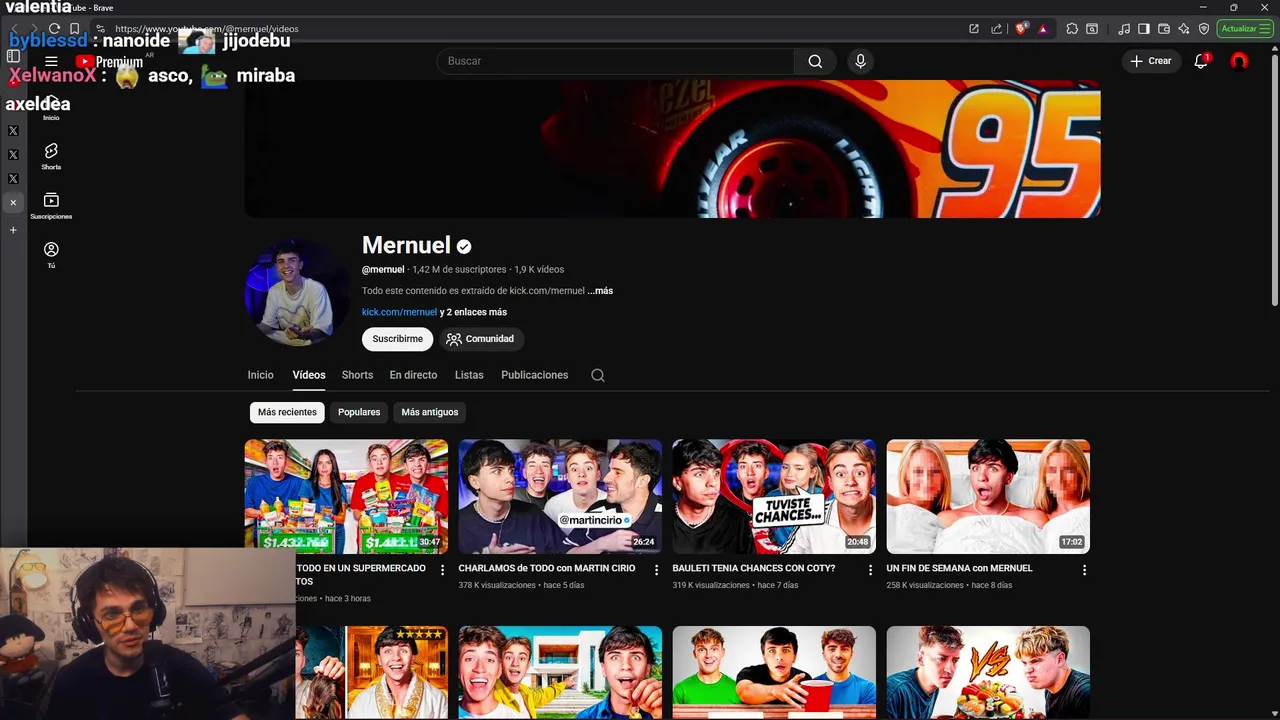
Task: Open the YouTube Premium logo home link
Action: pos(109,62)
